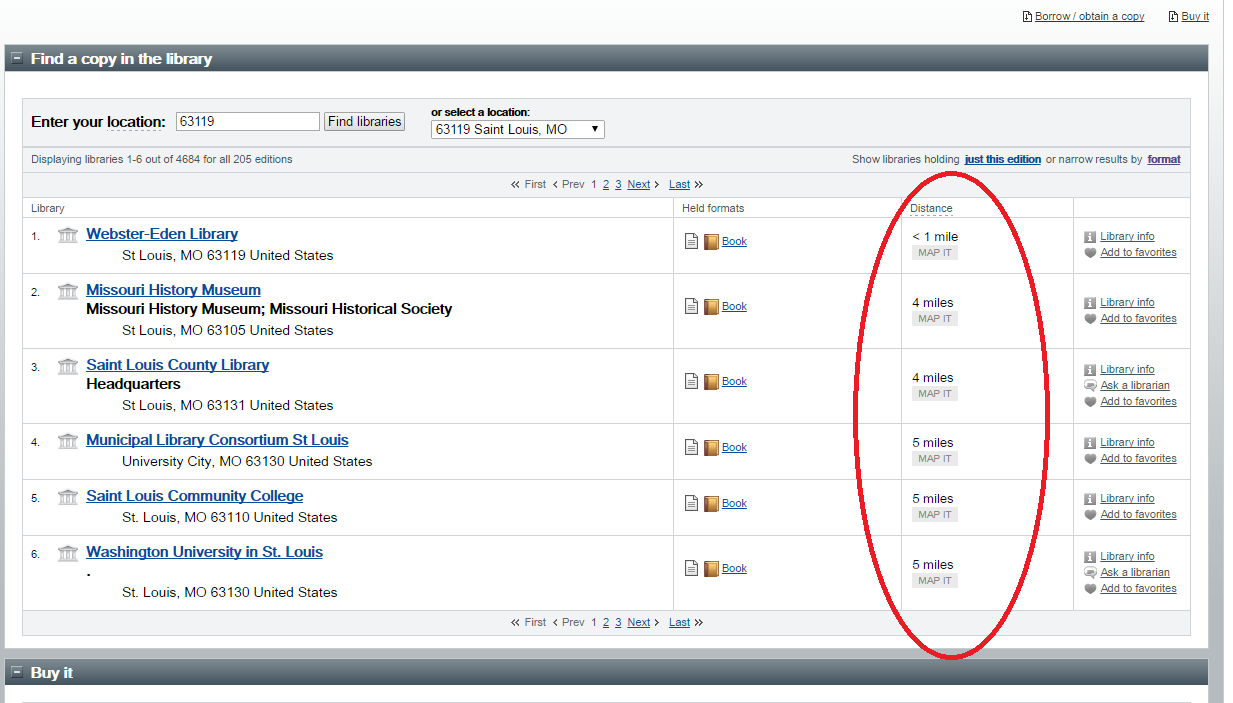Image resolution: width=1233 pixels, height=703 pixels.
Task: Click the Ask a librarian icon for Saint Louis County Library
Action: [x=1090, y=385]
